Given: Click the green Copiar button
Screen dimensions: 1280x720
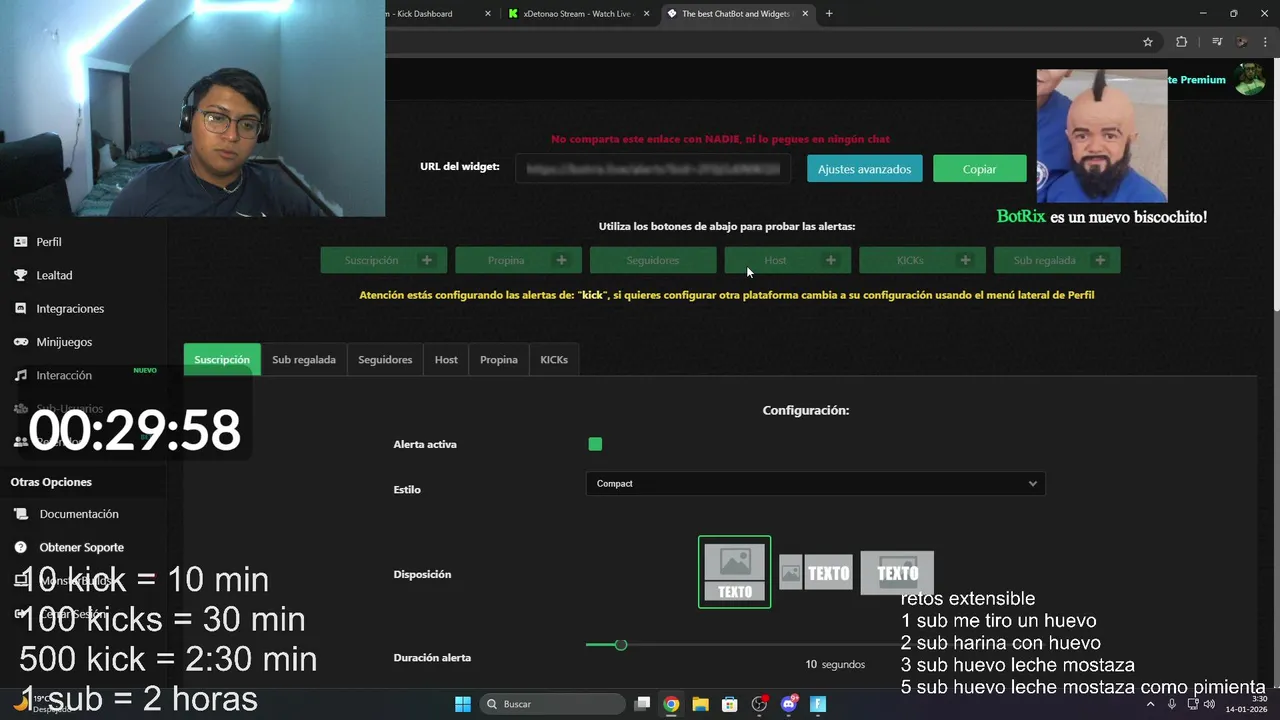Looking at the screenshot, I should [x=979, y=169].
